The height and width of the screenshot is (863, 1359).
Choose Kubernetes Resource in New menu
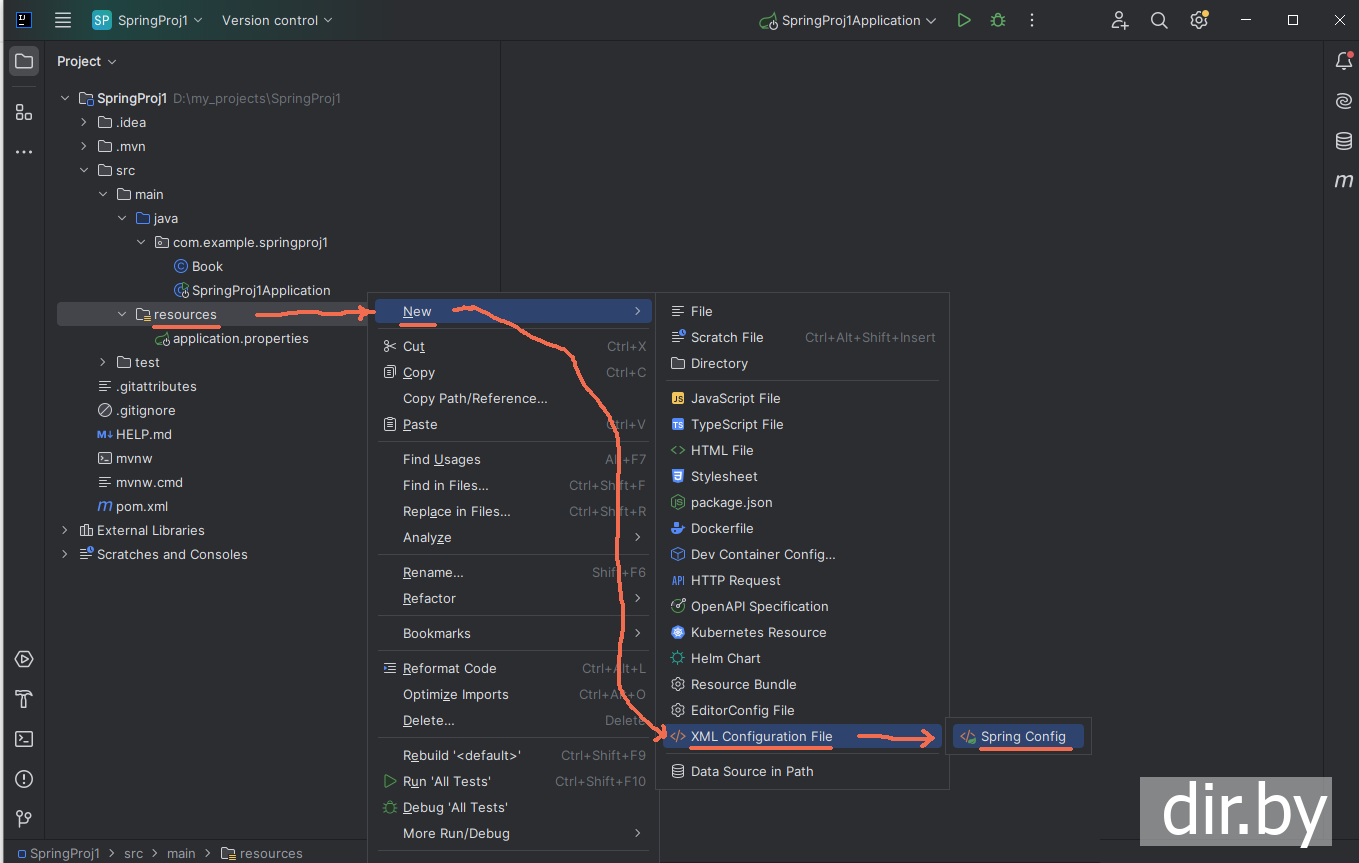758,632
